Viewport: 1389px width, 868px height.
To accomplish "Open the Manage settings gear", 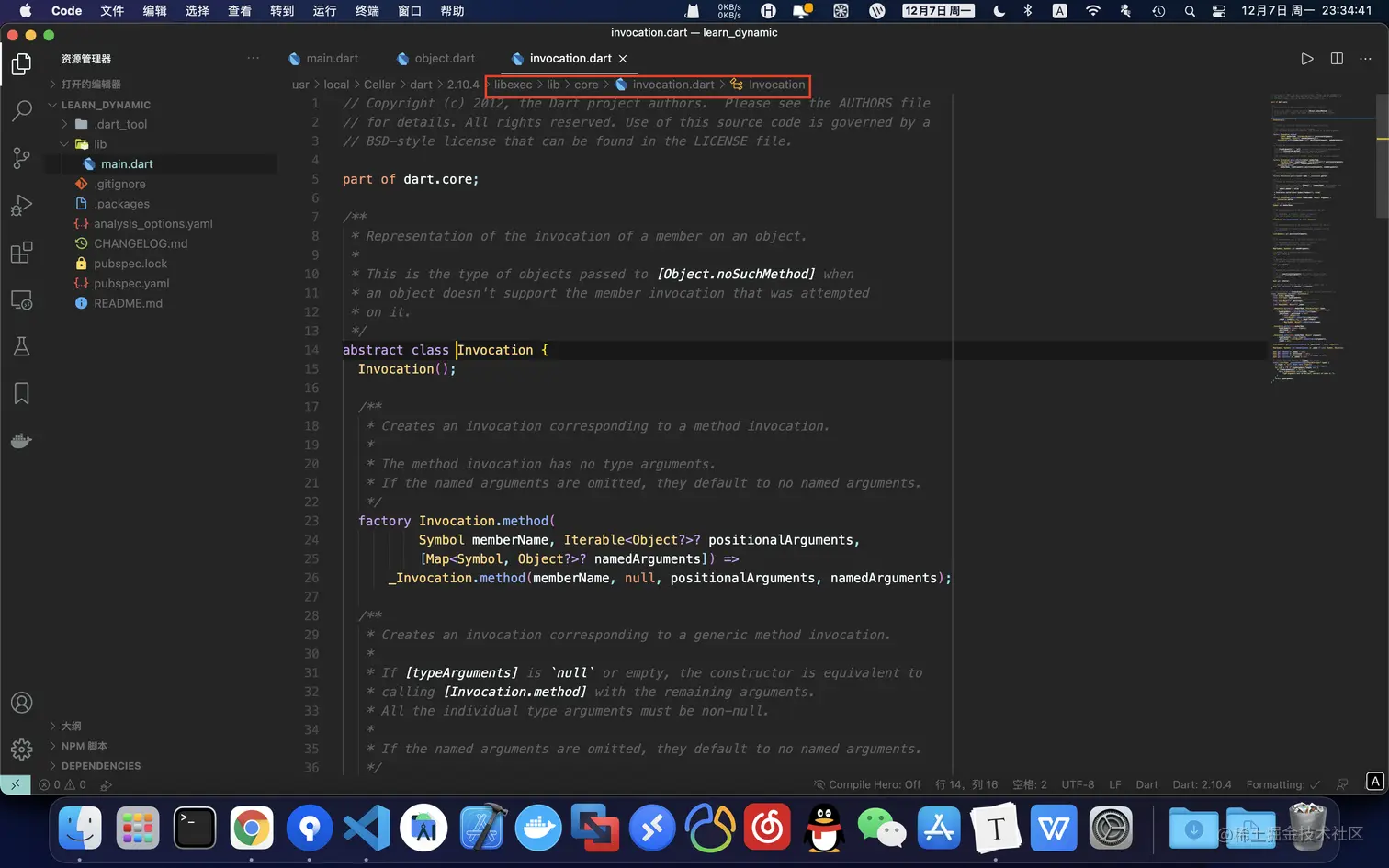I will [21, 750].
